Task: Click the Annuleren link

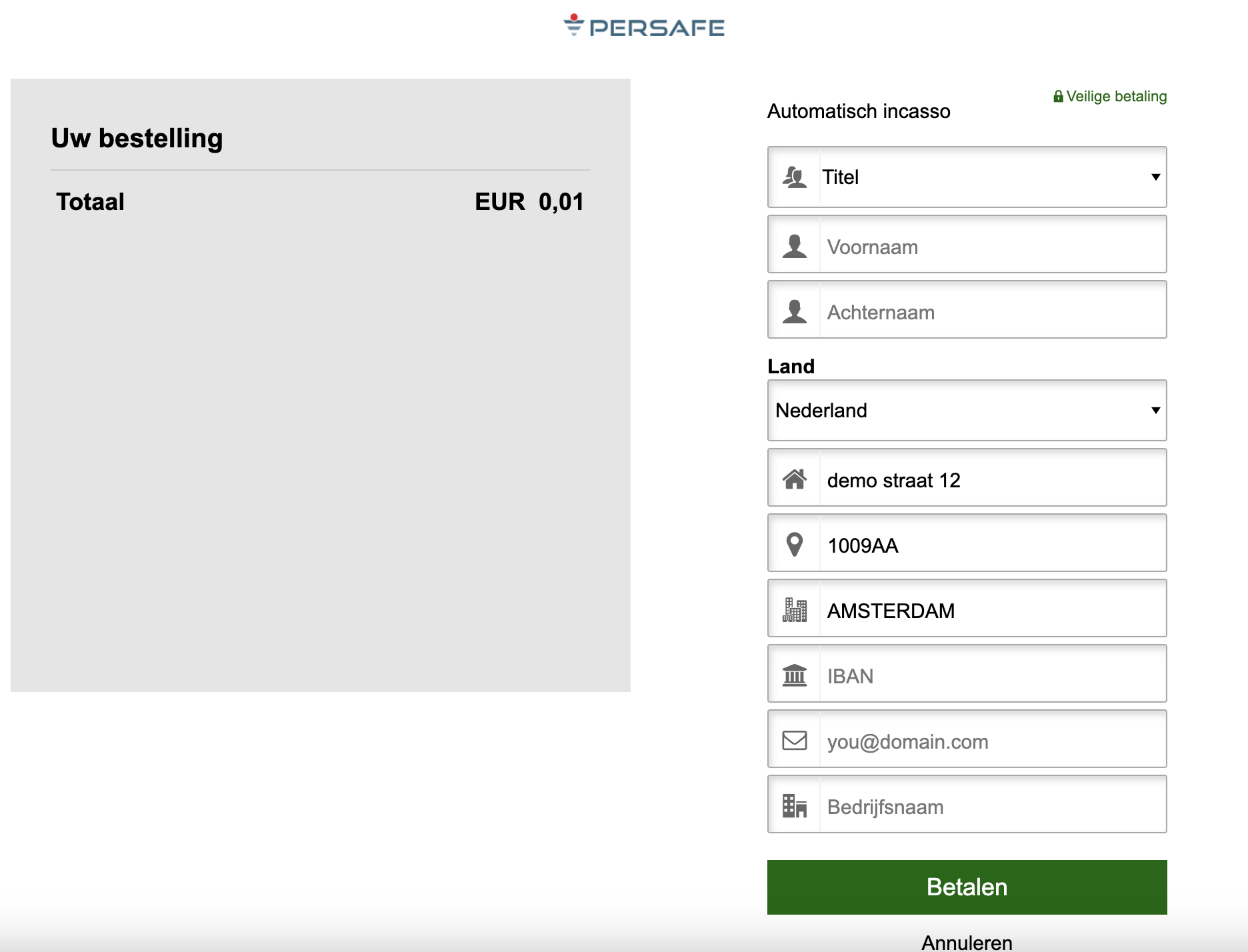Action: pyautogui.click(x=967, y=942)
